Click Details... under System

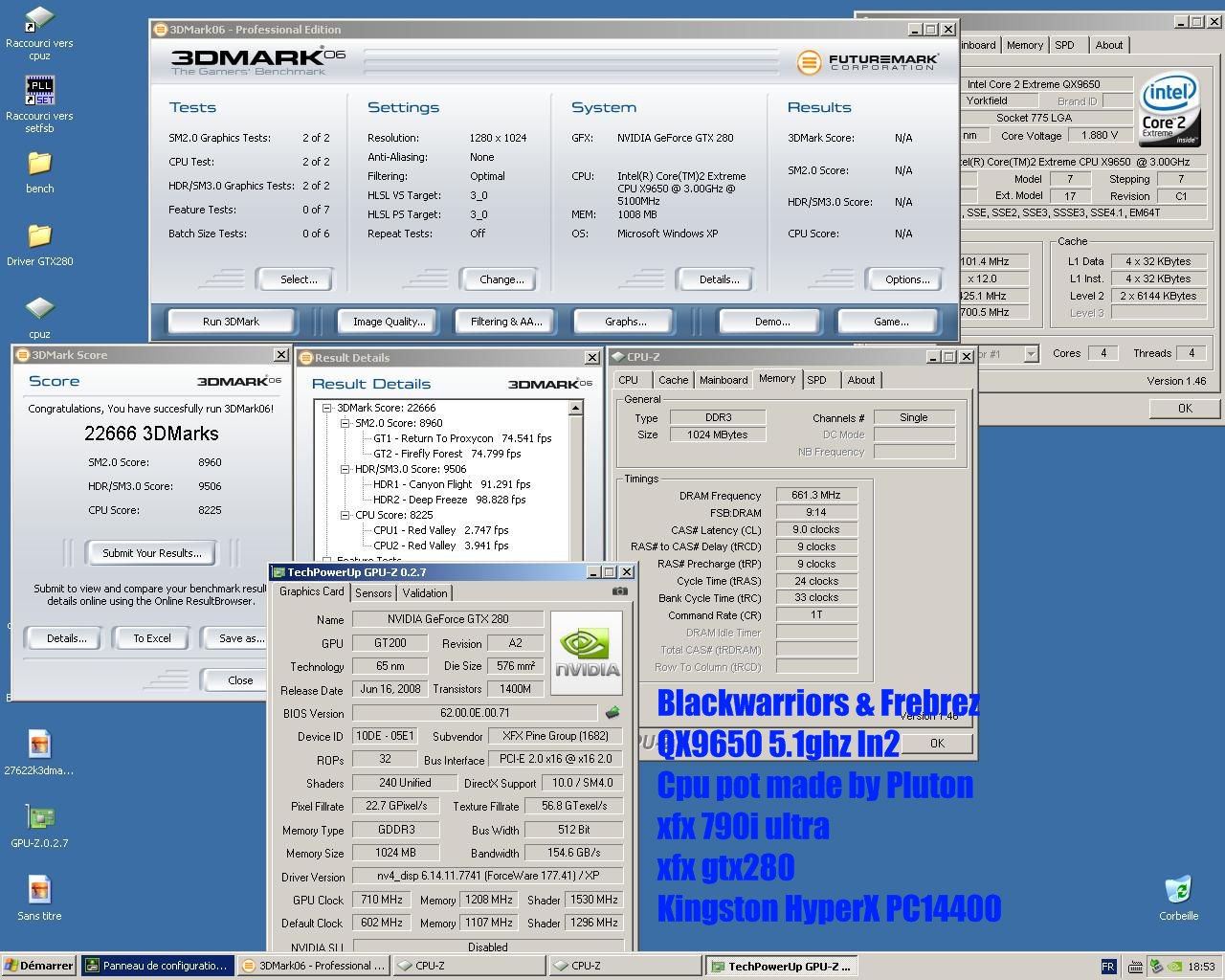(719, 279)
